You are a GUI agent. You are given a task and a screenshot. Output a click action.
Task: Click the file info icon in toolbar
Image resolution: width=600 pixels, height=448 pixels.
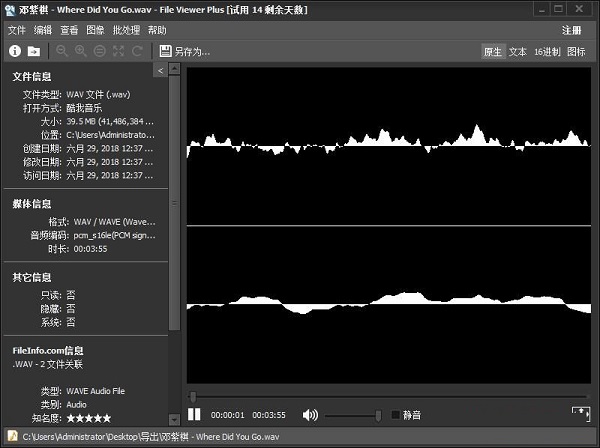point(15,51)
